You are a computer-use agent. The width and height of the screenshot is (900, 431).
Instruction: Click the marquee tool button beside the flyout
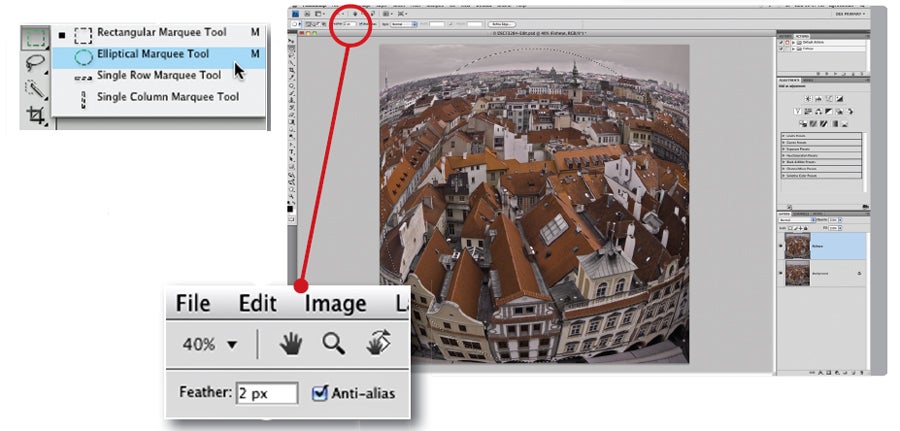tap(36, 37)
